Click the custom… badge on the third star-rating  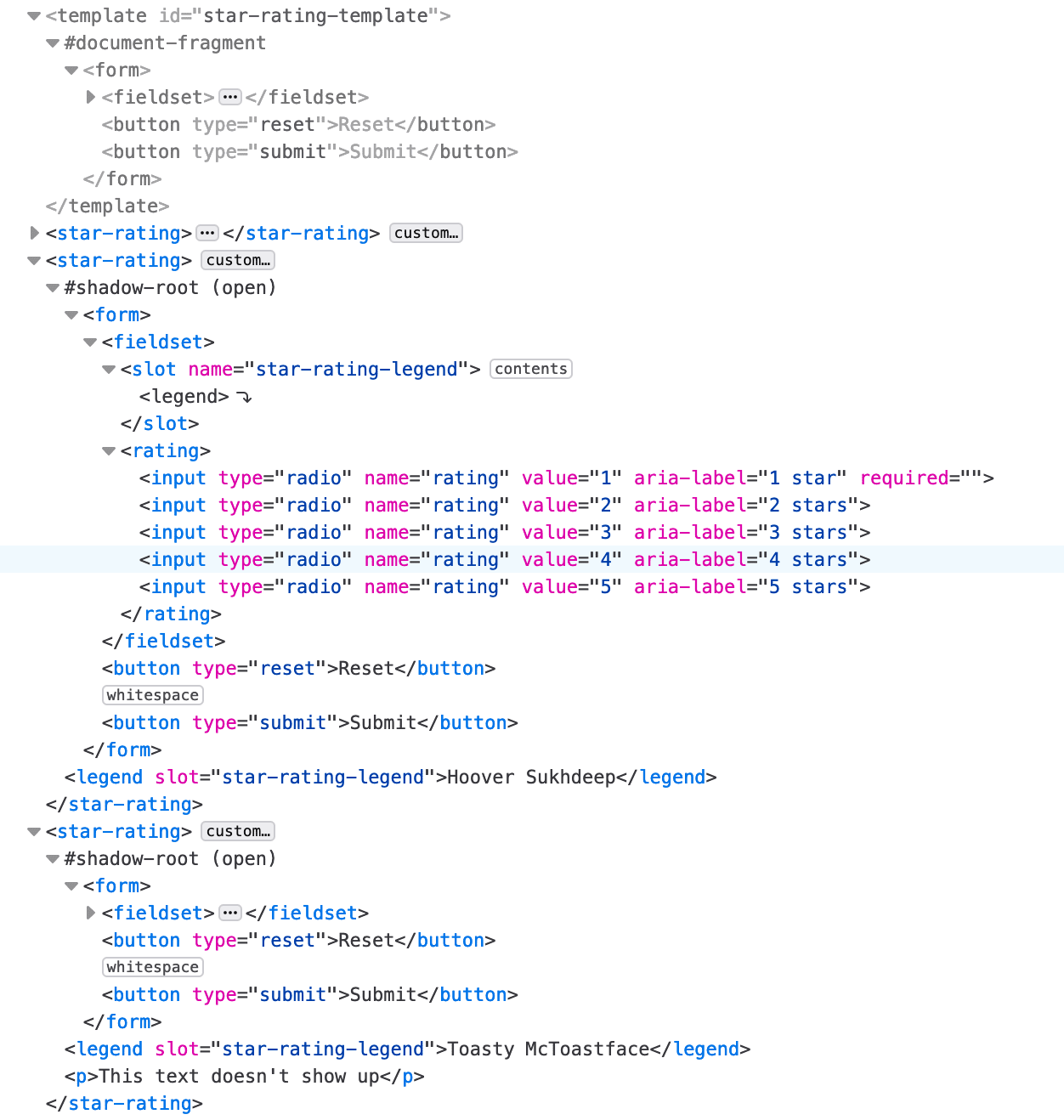click(x=237, y=831)
